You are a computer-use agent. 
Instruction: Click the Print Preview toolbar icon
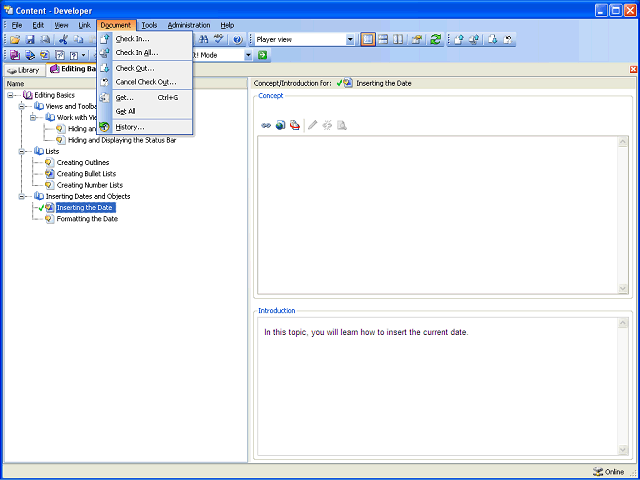pos(45,40)
